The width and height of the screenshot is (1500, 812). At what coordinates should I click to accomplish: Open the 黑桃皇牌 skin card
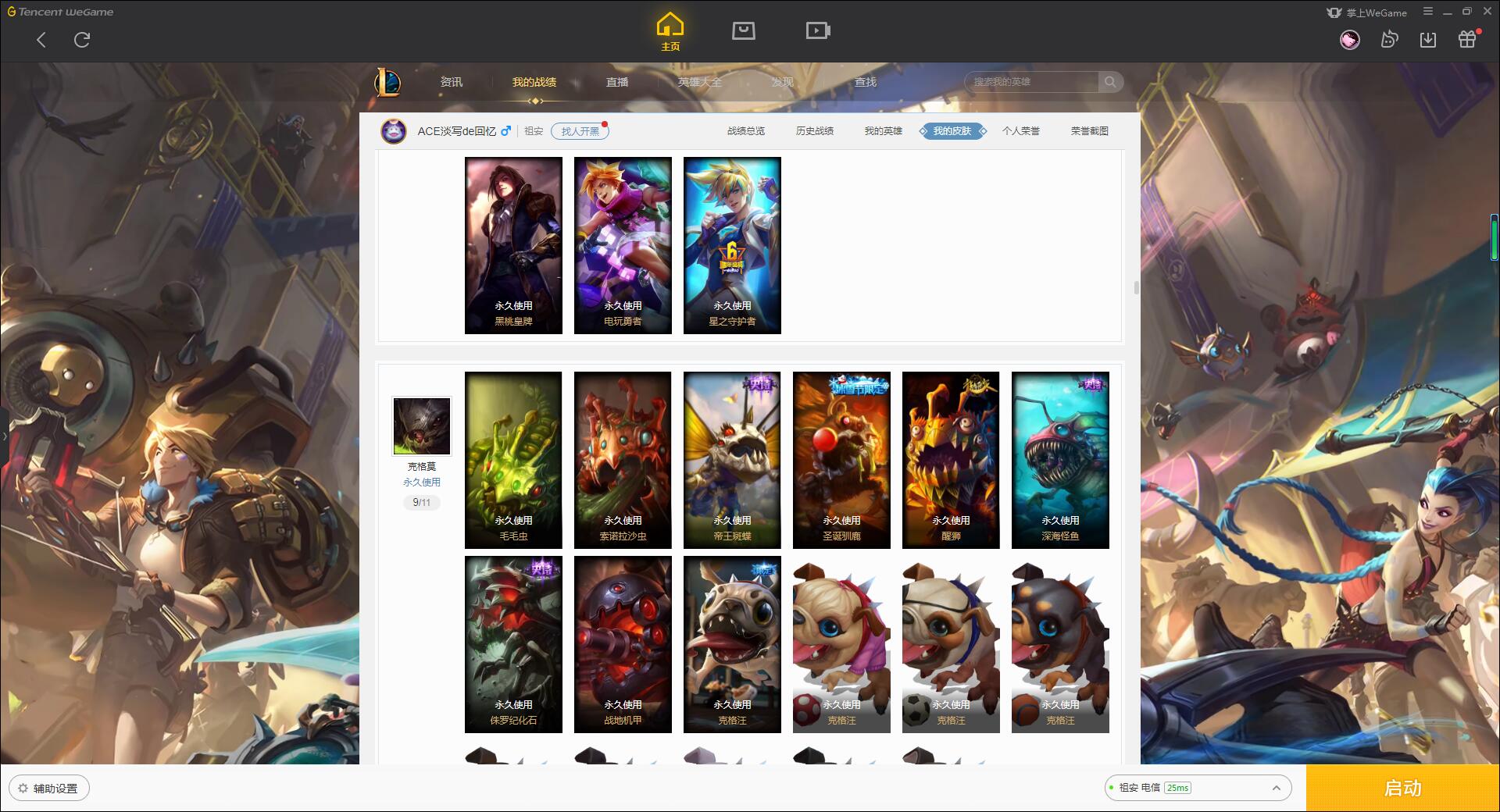pyautogui.click(x=513, y=245)
